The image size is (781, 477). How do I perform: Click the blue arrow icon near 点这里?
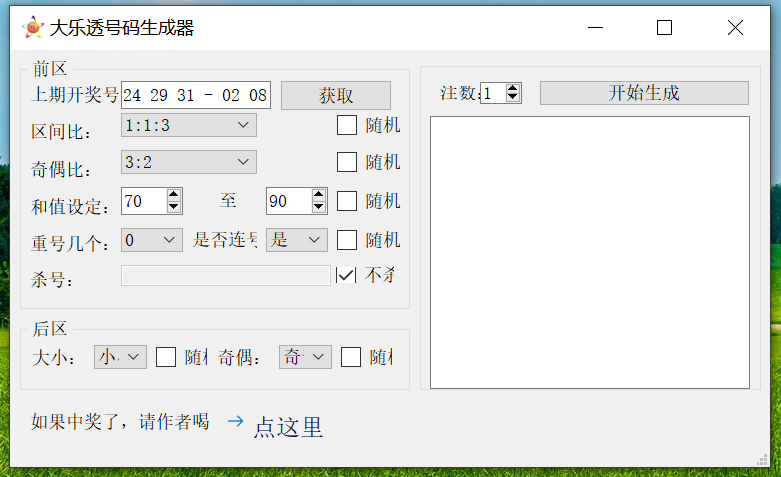pos(235,421)
